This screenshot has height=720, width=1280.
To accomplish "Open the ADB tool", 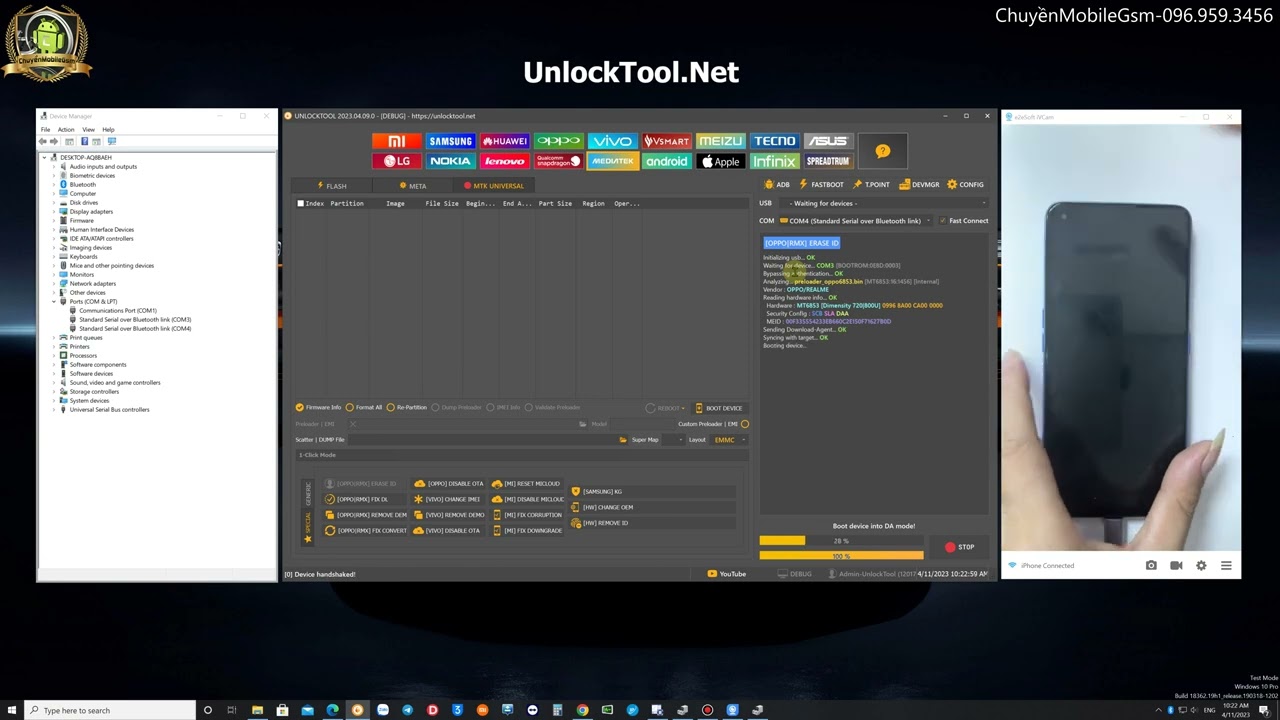I will click(777, 185).
